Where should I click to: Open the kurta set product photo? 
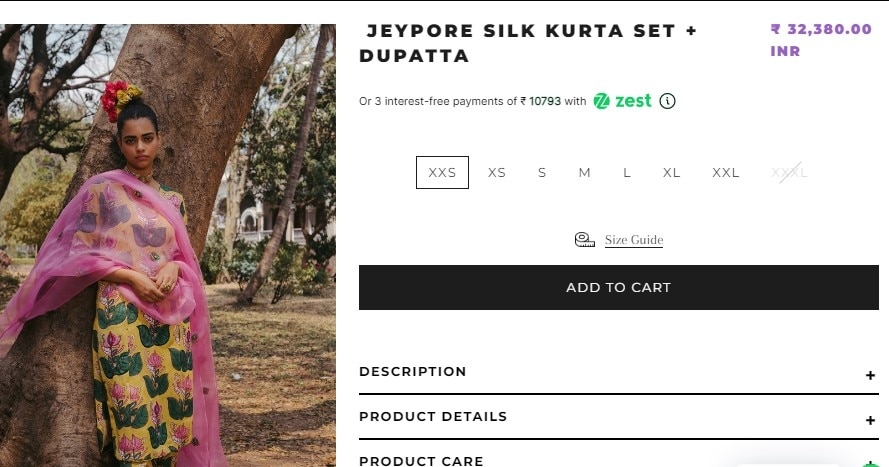coord(168,245)
